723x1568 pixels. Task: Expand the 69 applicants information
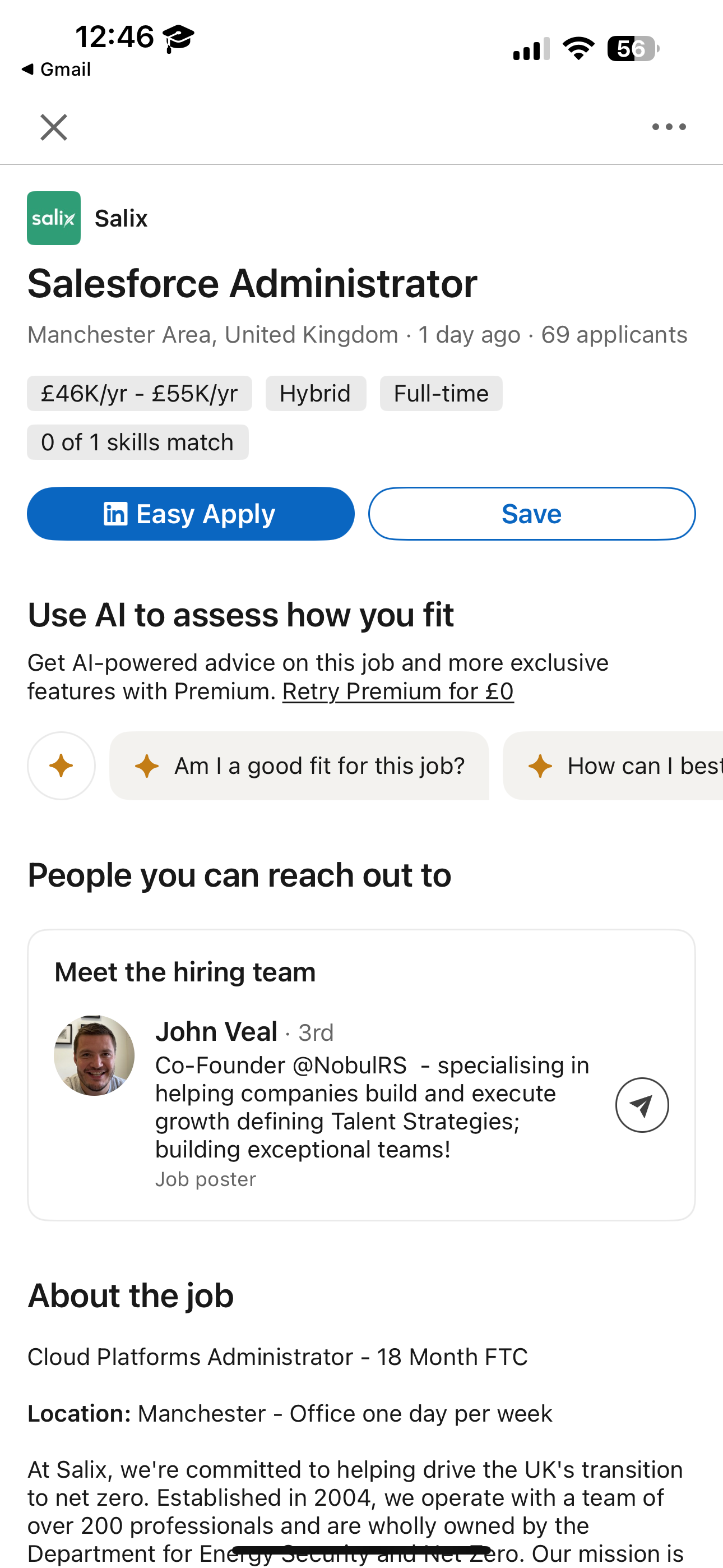click(615, 334)
